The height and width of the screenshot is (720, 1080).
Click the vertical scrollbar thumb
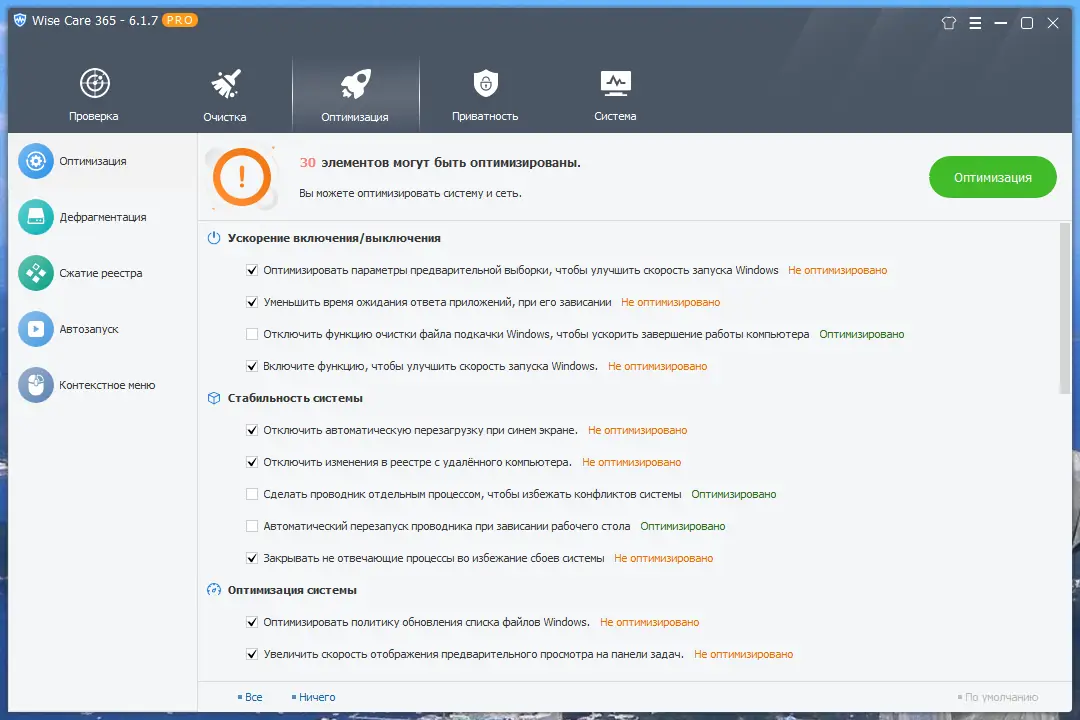1065,308
